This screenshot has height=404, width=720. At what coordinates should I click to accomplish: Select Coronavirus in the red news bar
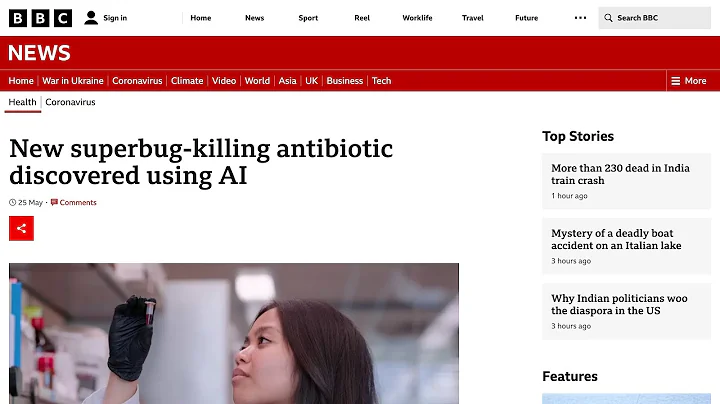[137, 81]
